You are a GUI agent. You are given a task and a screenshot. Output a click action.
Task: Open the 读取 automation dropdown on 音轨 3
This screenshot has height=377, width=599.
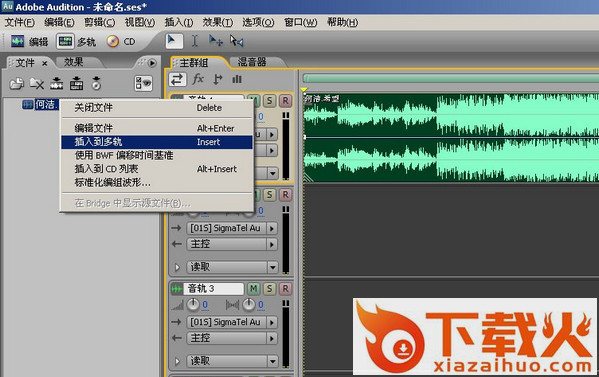click(x=273, y=361)
